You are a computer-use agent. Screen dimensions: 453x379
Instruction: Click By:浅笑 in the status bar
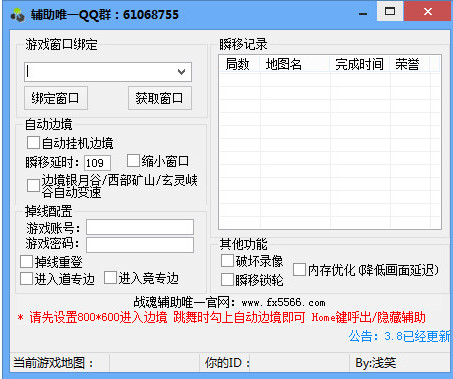376,363
